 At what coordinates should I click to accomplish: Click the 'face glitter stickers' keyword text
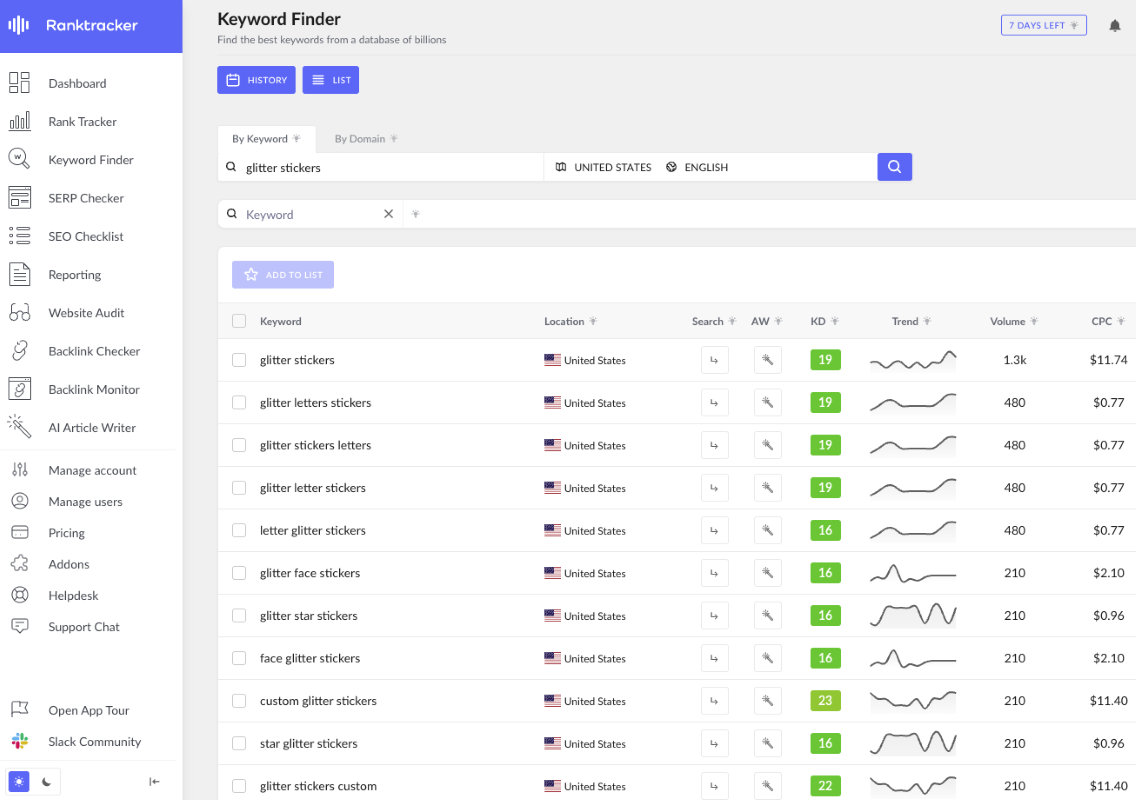click(310, 659)
